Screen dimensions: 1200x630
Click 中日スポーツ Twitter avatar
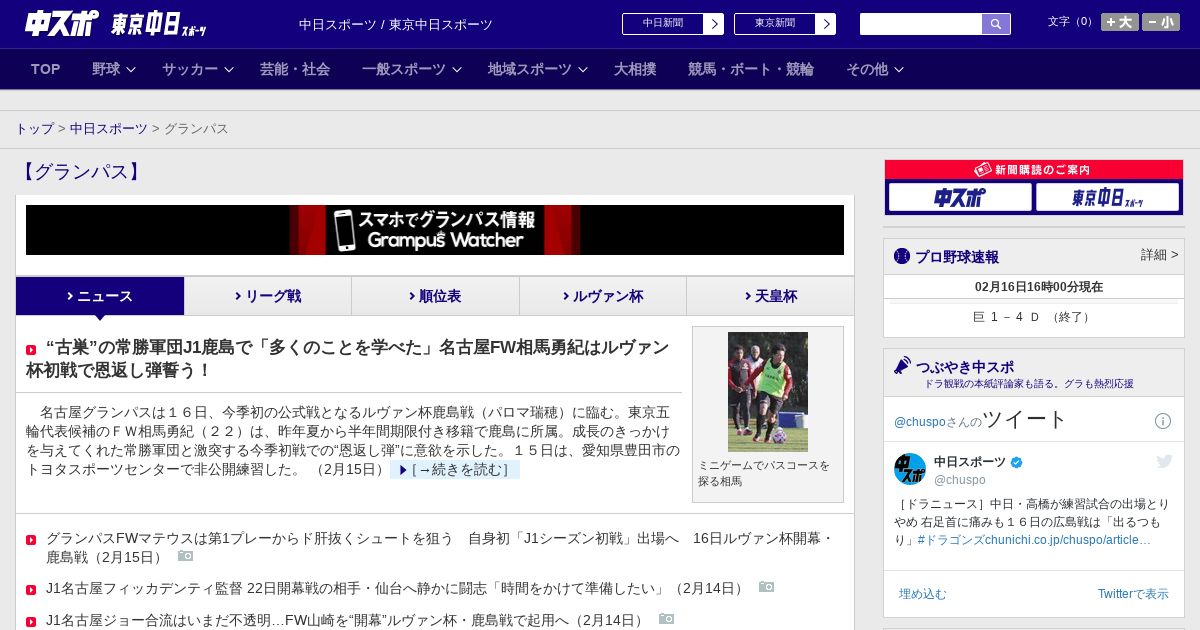tap(910, 469)
